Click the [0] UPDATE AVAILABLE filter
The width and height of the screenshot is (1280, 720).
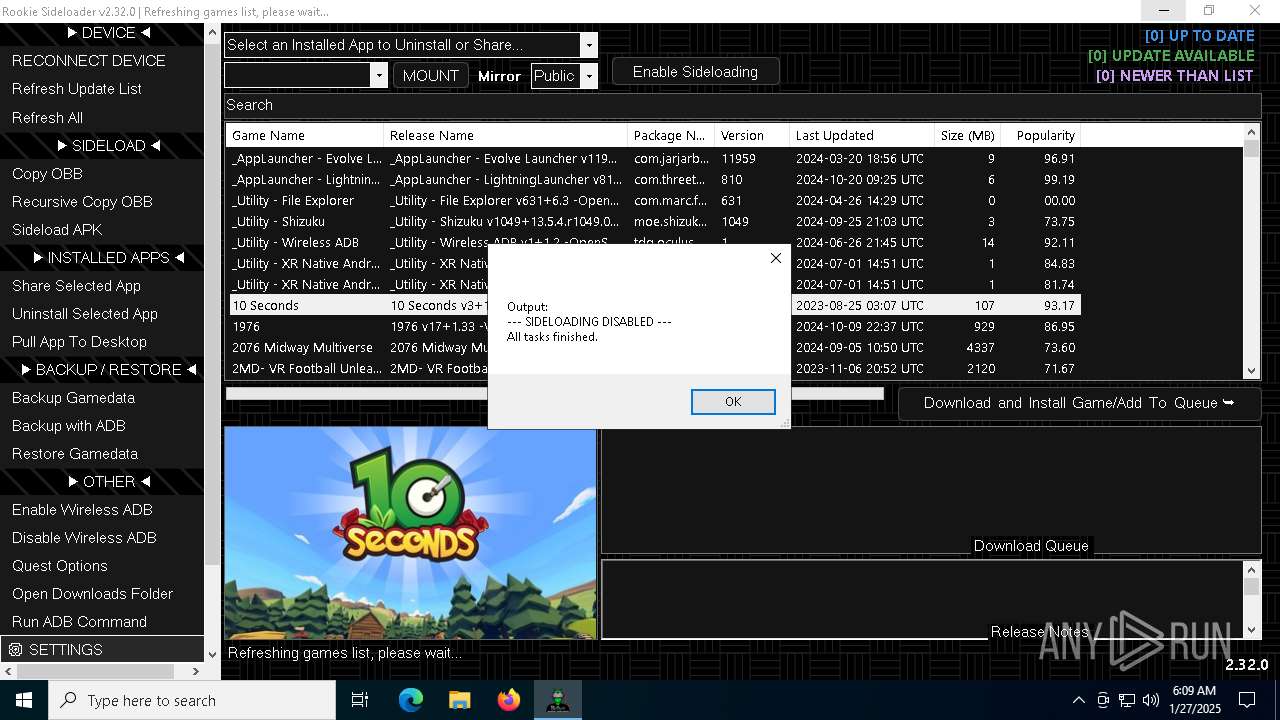coord(1171,56)
